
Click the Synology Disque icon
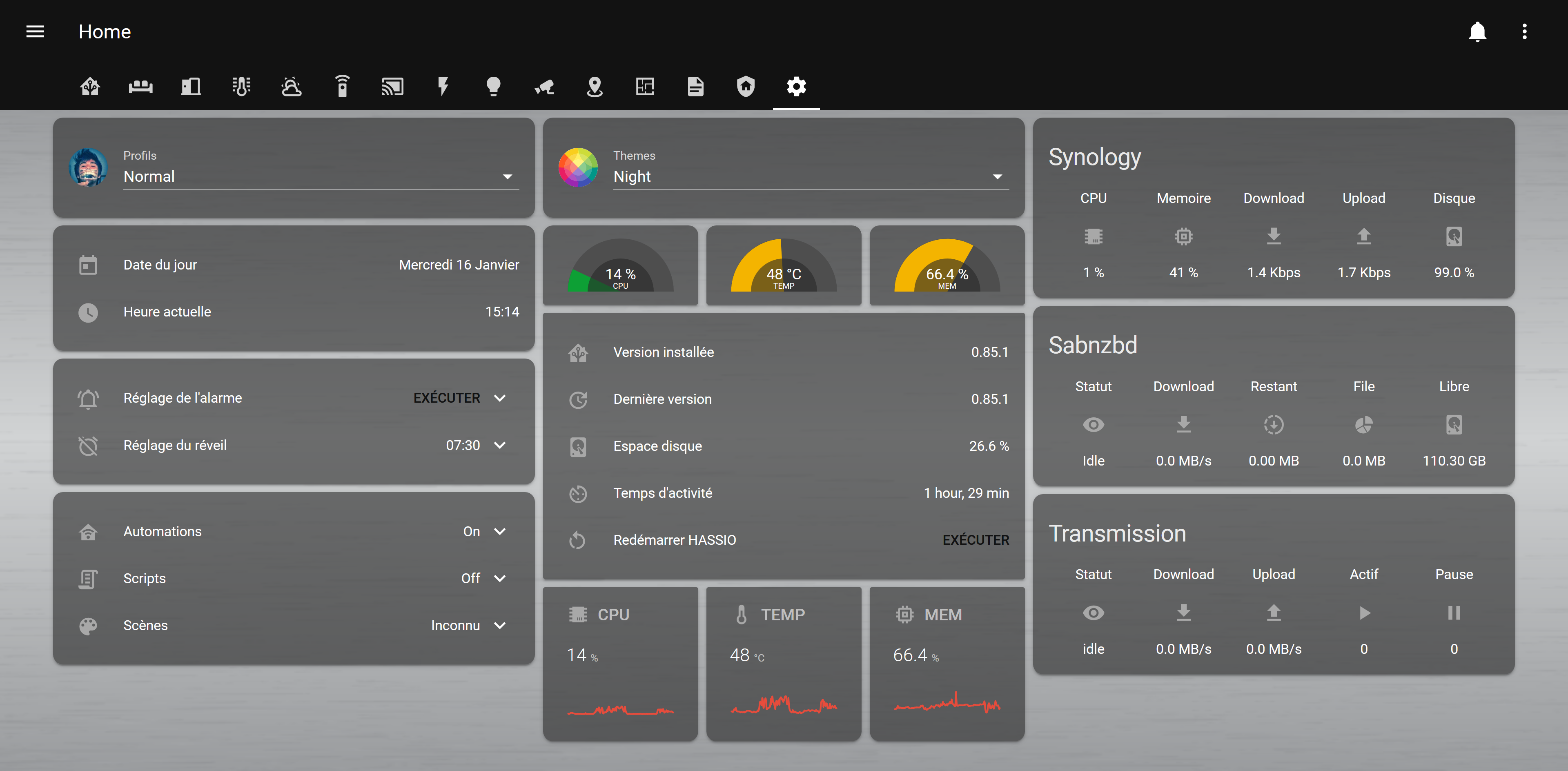pos(1454,236)
